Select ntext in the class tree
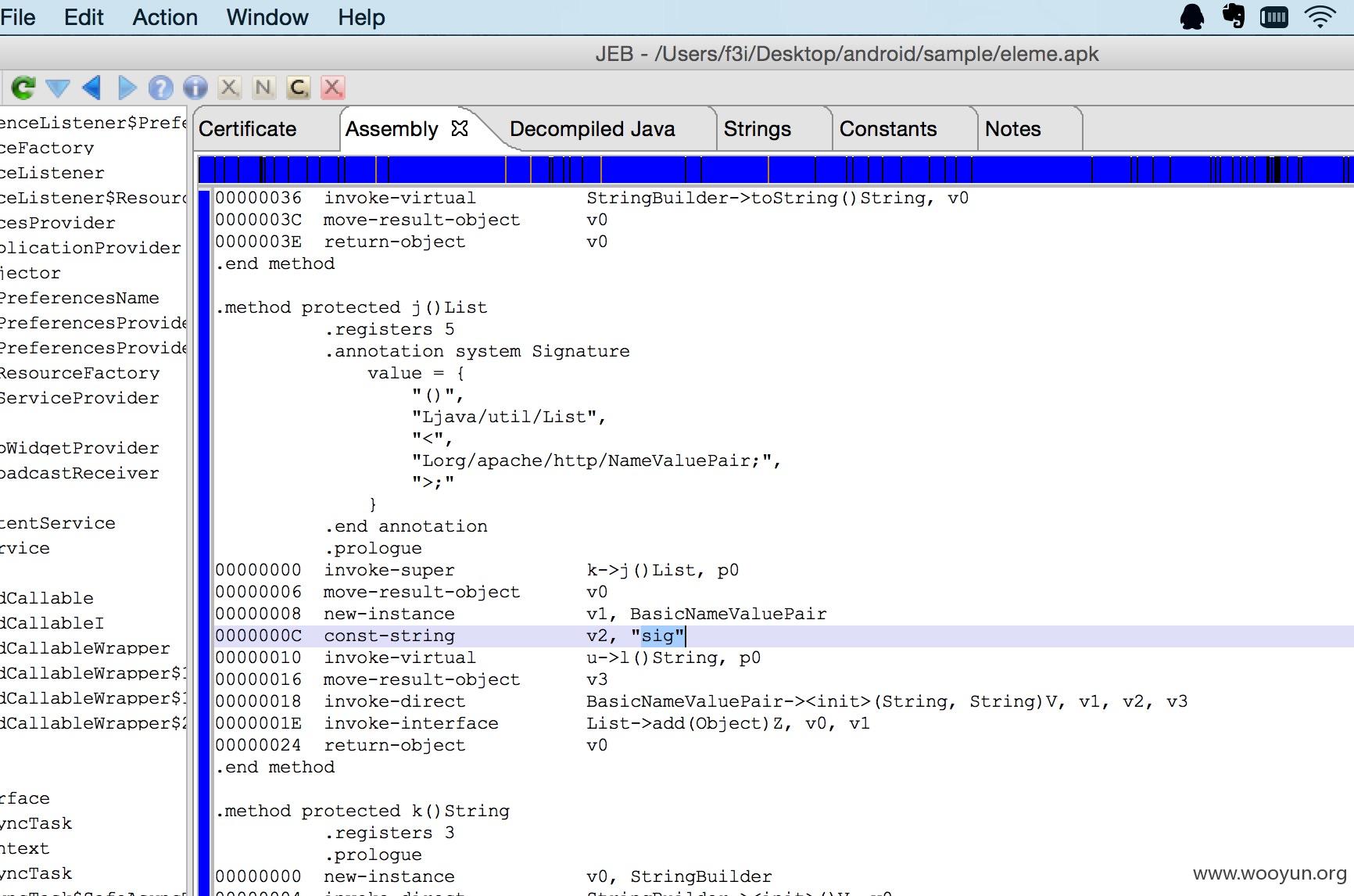Image resolution: width=1354 pixels, height=896 pixels. (x=25, y=848)
